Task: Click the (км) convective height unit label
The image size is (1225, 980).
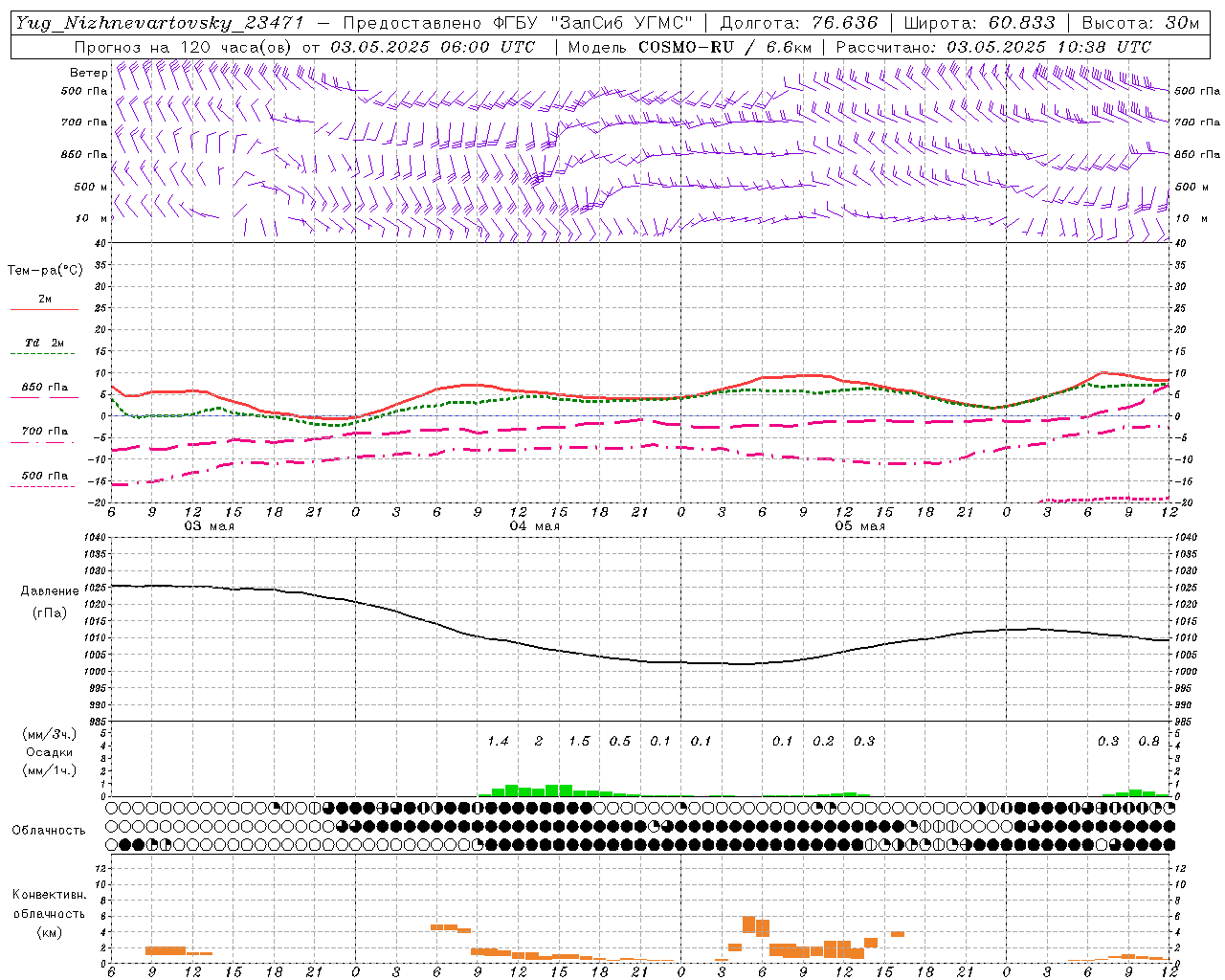Action: click(x=49, y=932)
